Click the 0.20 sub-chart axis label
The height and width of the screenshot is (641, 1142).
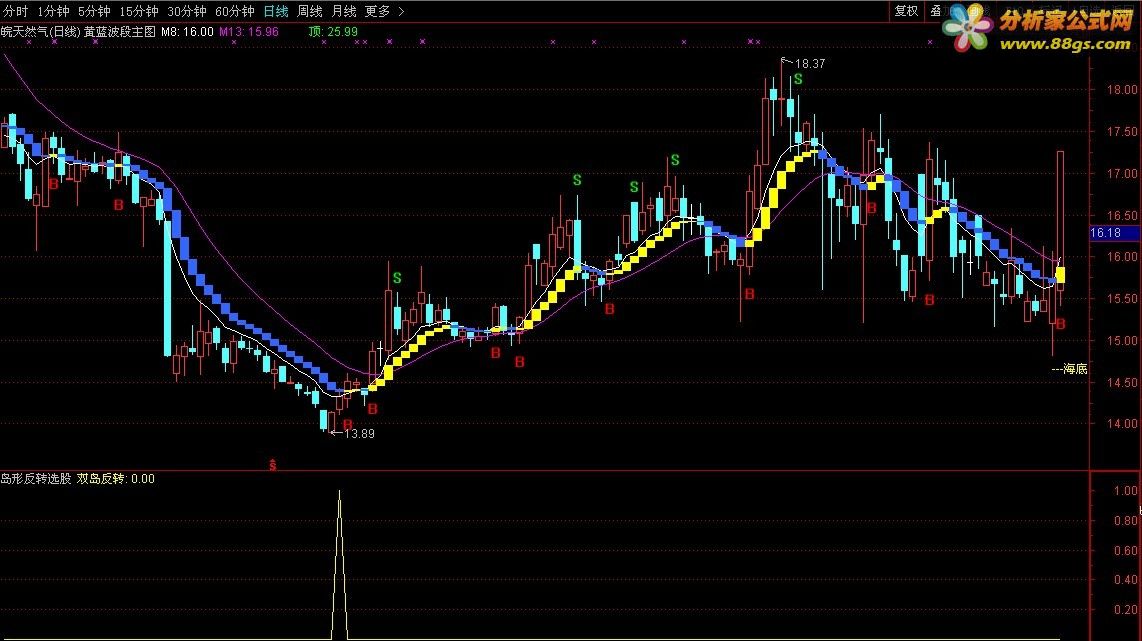[x=1126, y=610]
